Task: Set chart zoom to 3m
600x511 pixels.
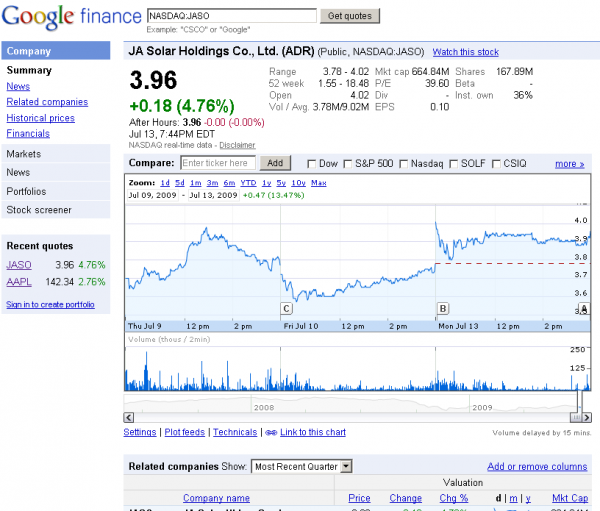Action: click(x=212, y=183)
